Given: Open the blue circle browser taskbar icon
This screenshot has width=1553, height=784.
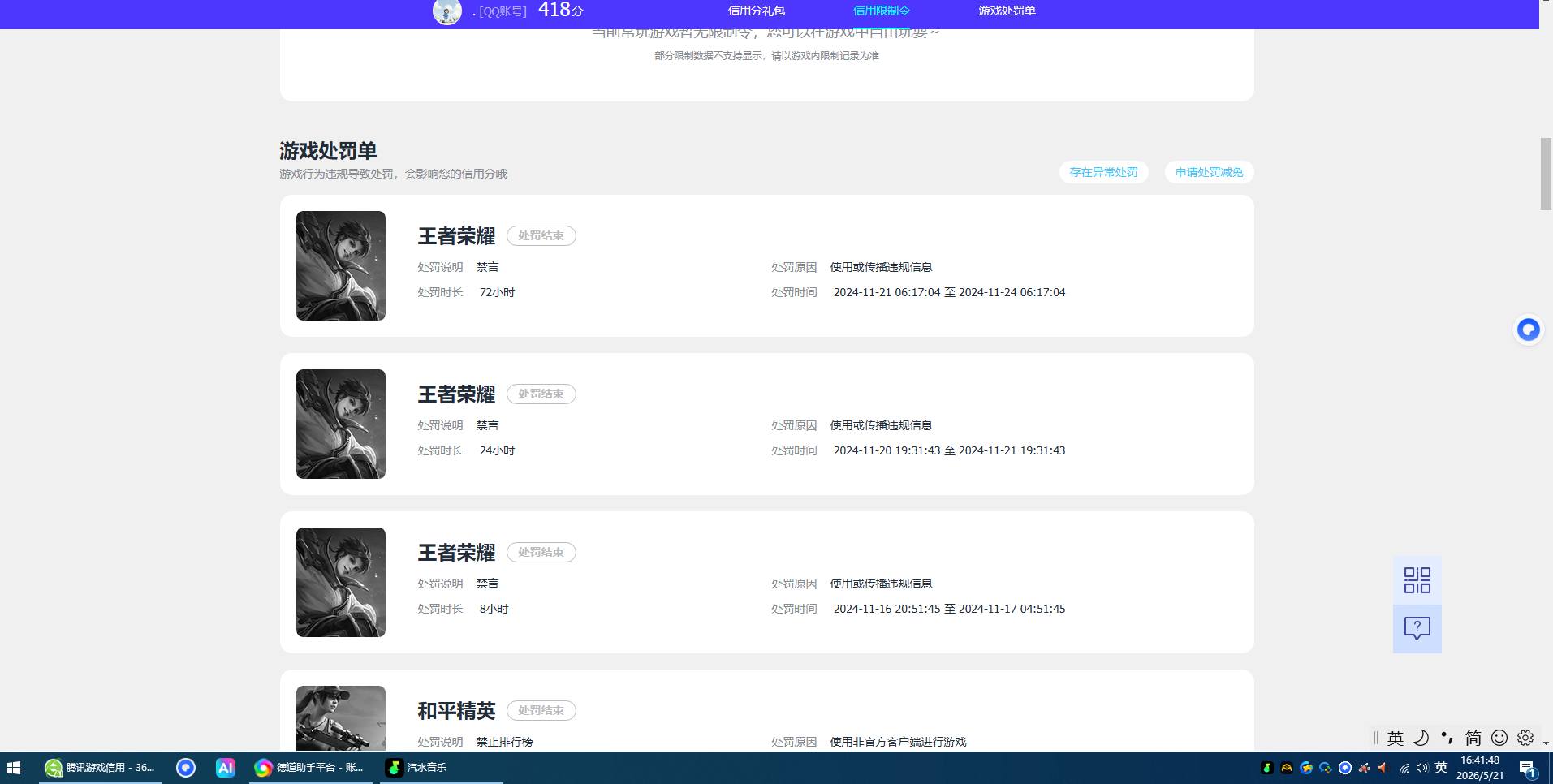Looking at the screenshot, I should pyautogui.click(x=186, y=767).
